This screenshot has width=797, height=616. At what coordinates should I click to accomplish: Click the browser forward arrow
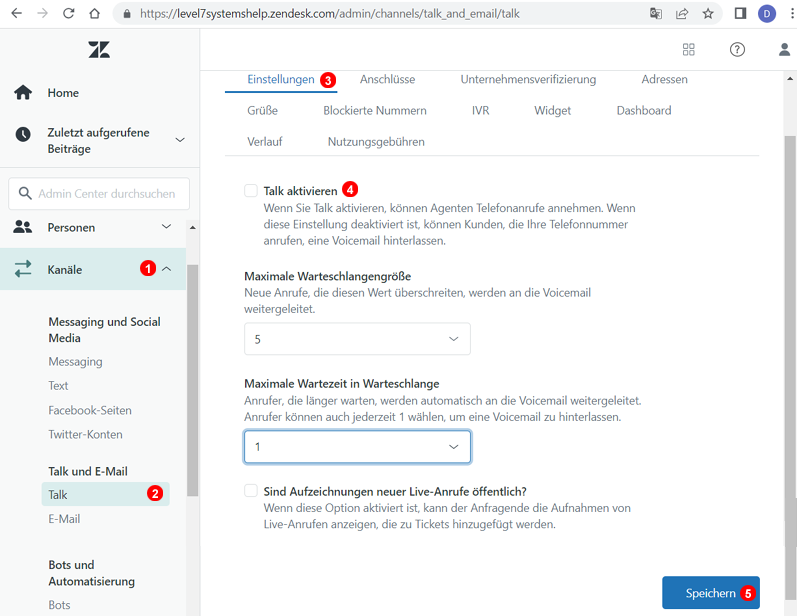pos(43,14)
